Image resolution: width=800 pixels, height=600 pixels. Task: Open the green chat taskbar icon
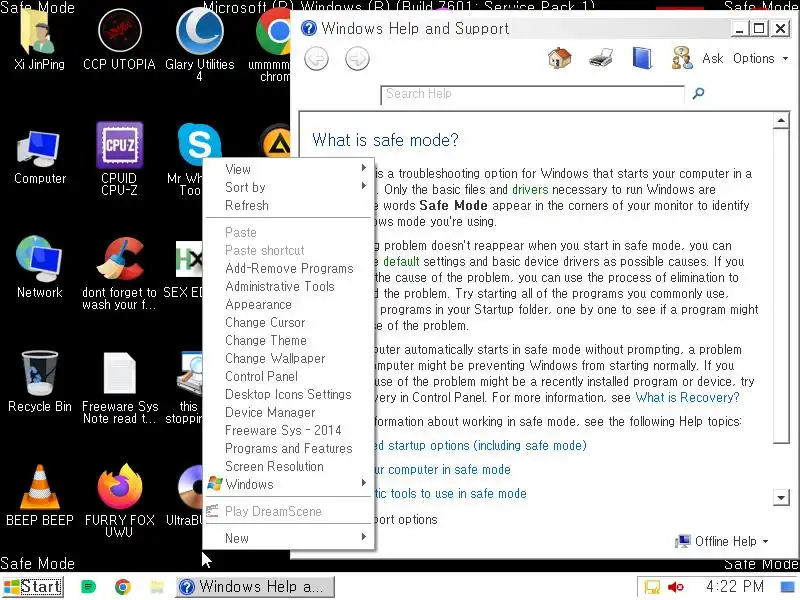(88, 587)
